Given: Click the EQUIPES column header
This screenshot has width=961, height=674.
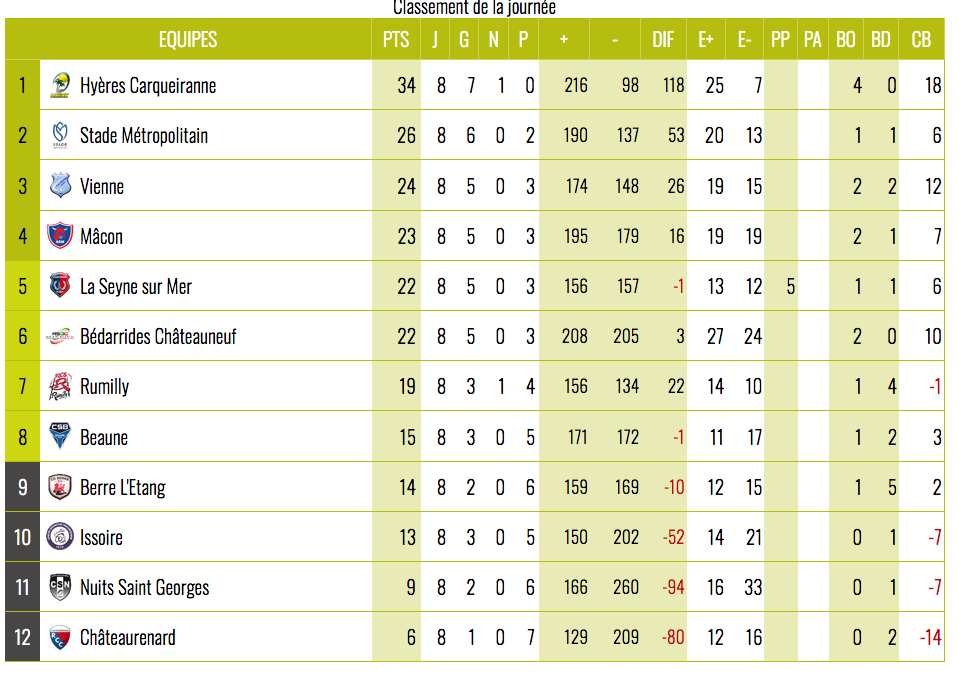Looking at the screenshot, I should point(188,40).
